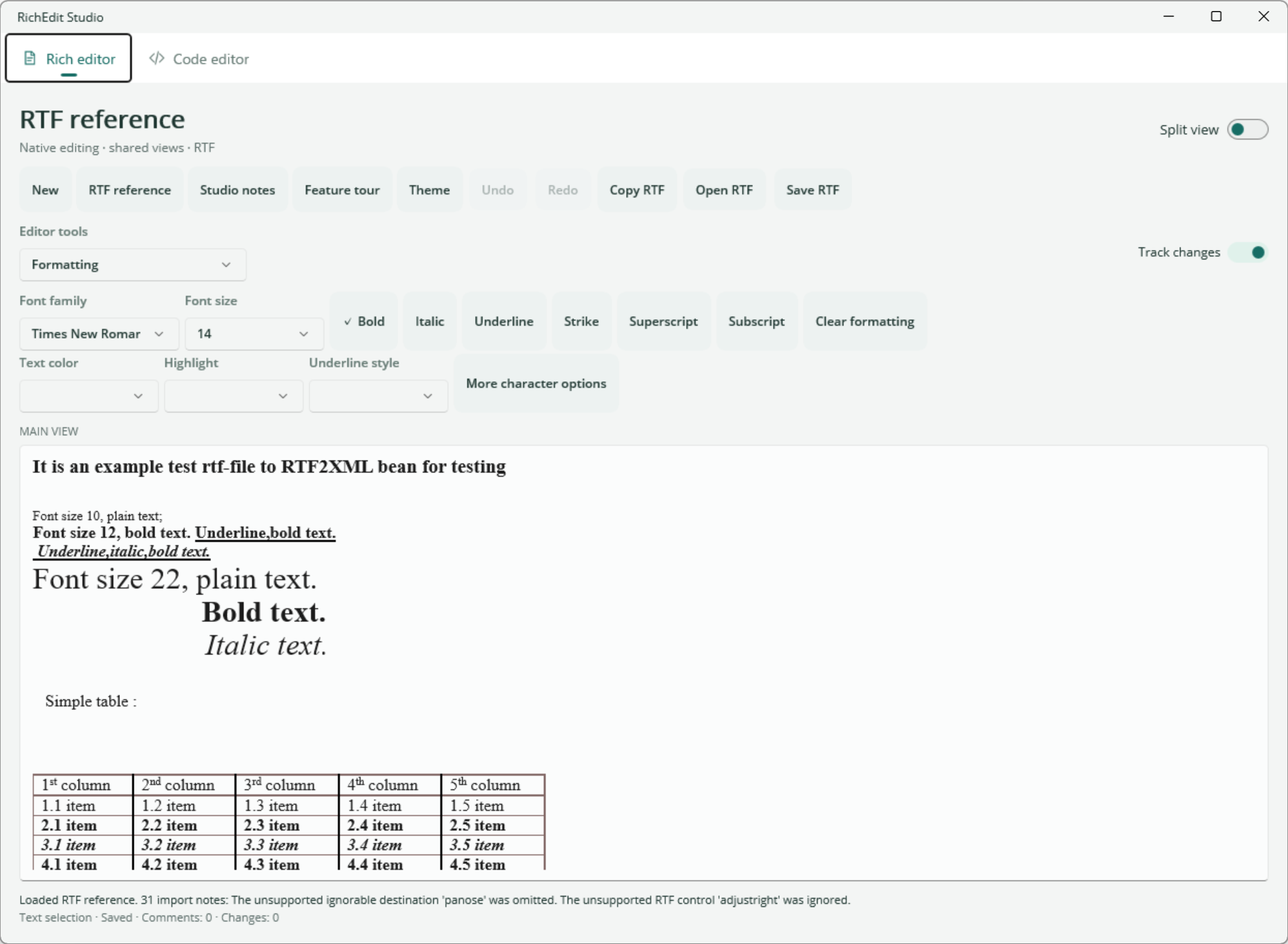
Task: Open the Font size dropdown
Action: pyautogui.click(x=254, y=334)
